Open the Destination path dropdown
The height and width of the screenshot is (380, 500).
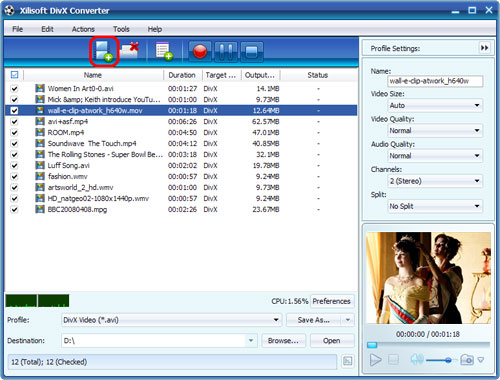click(x=251, y=341)
